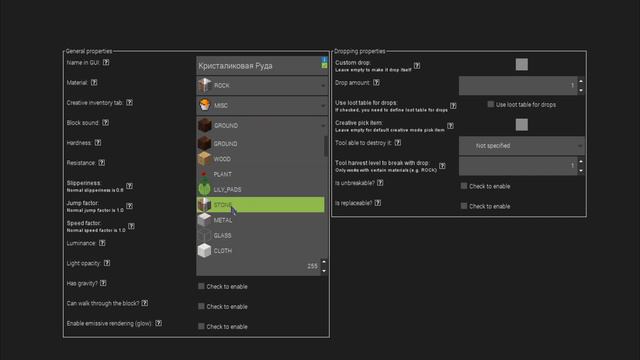The height and width of the screenshot is (360, 640).
Task: Click the Drop amount number field
Action: click(518, 86)
